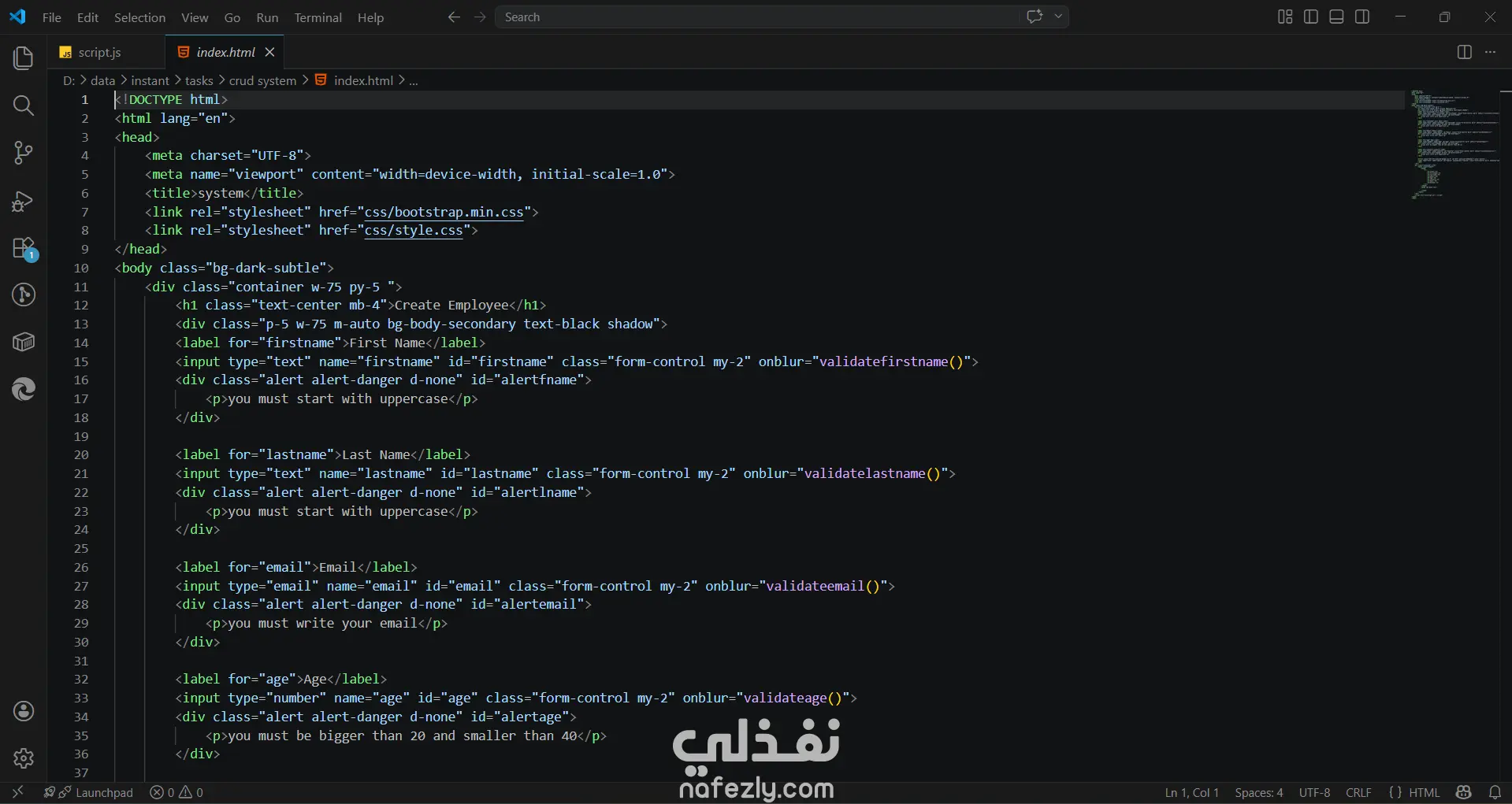The height and width of the screenshot is (804, 1512).
Task: Open the Terminal menu
Action: (x=318, y=17)
